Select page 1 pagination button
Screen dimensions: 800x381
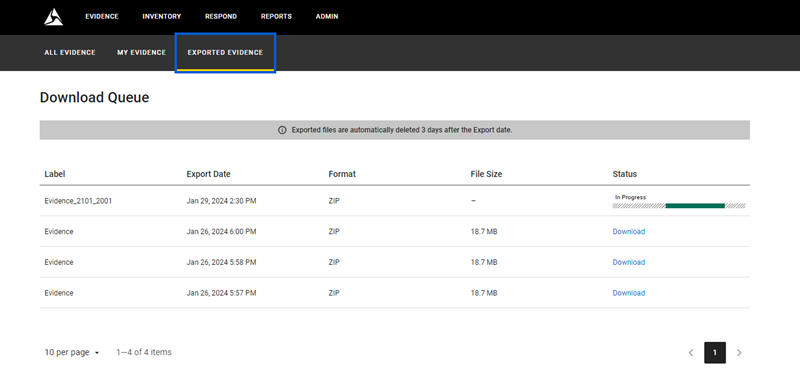tap(715, 352)
